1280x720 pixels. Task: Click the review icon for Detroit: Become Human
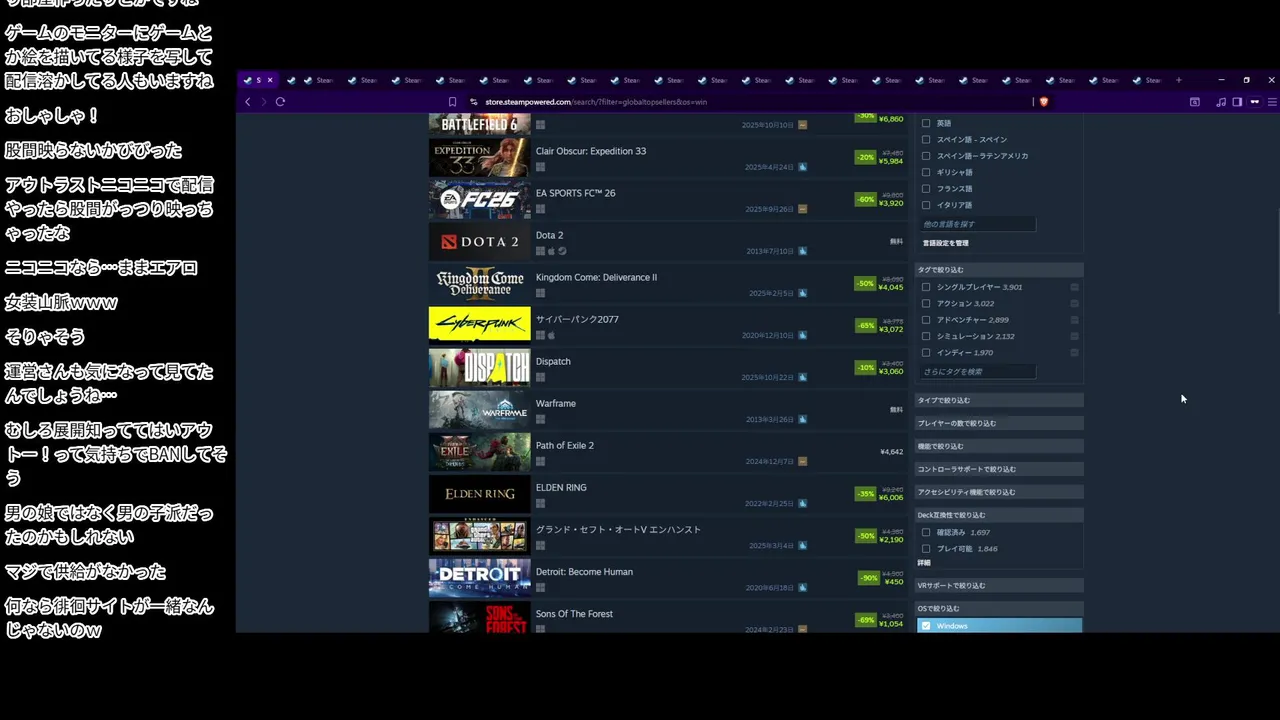coord(802,588)
